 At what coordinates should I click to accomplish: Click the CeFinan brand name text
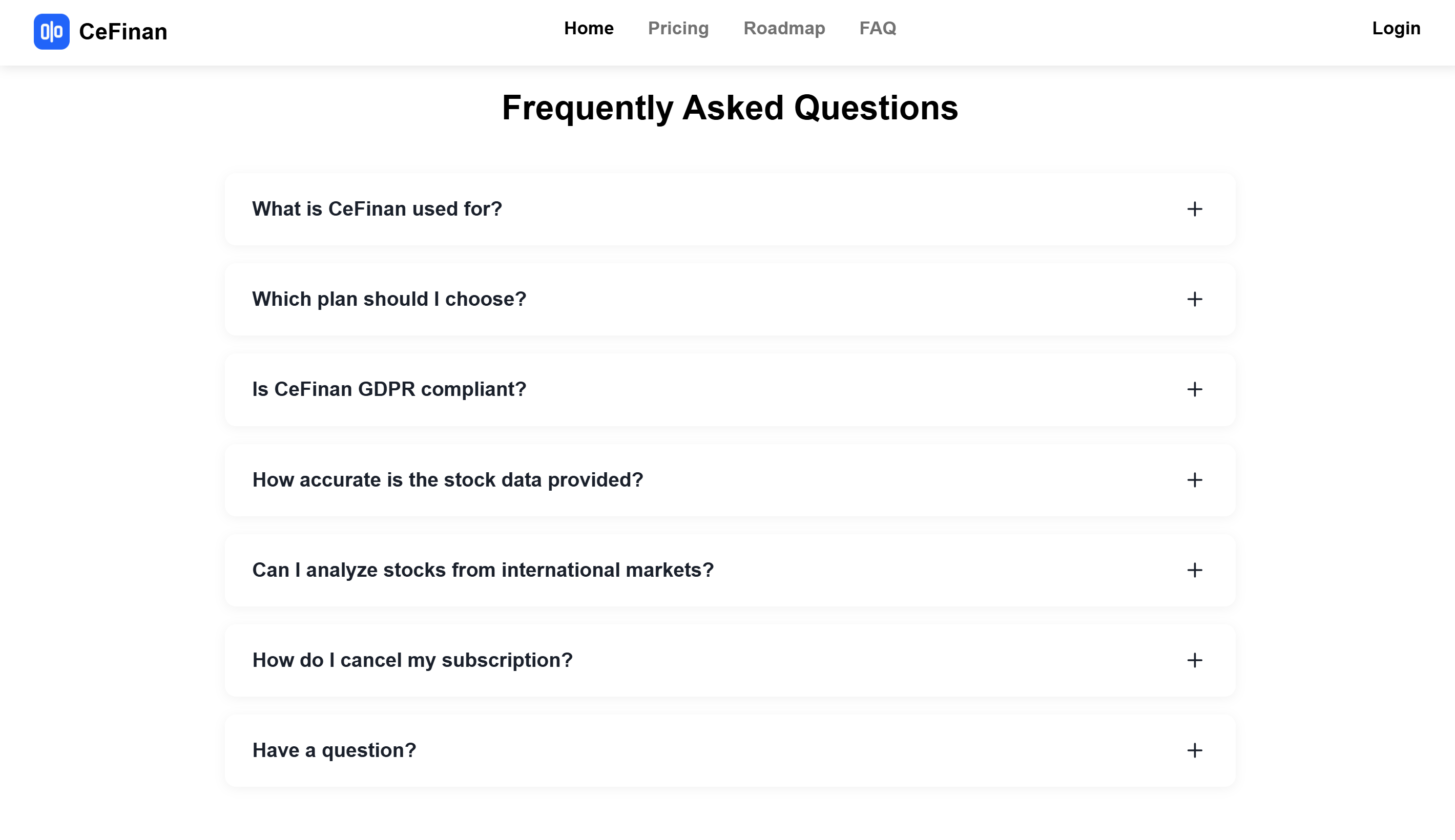tap(123, 32)
